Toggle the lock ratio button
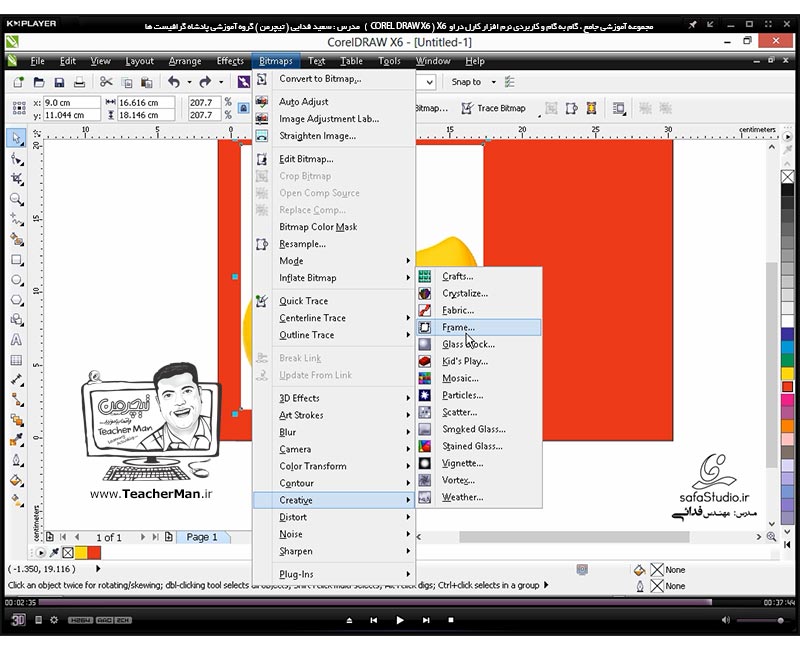 pos(244,108)
